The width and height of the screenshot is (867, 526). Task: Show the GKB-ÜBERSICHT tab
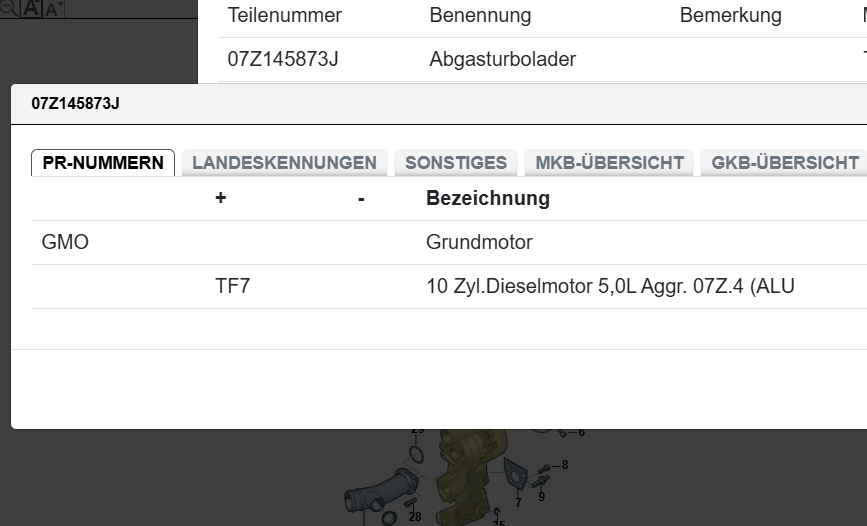(x=785, y=163)
